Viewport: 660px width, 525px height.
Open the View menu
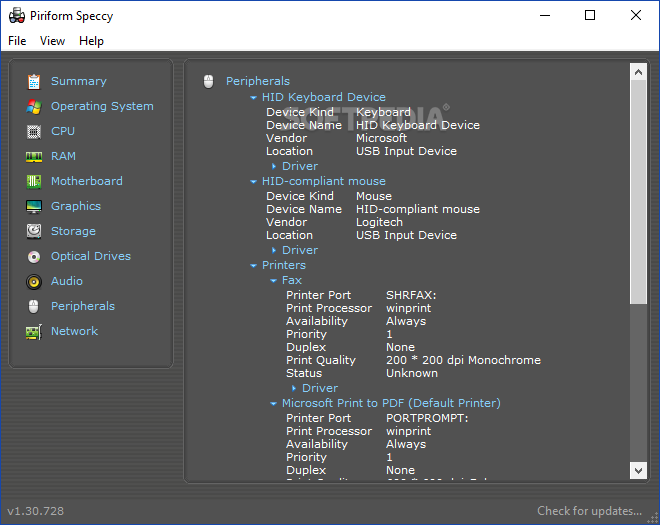coord(52,41)
